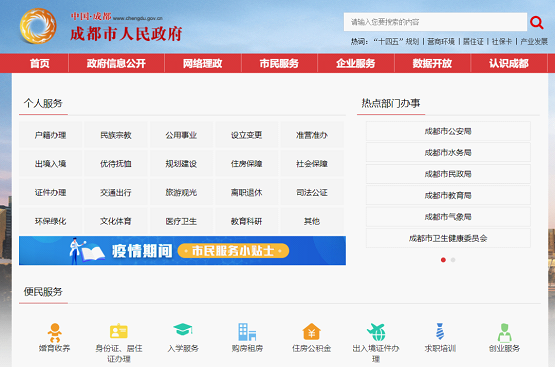Open the 住房公积金 house icon
This screenshot has width=555, height=367.
[x=311, y=332]
